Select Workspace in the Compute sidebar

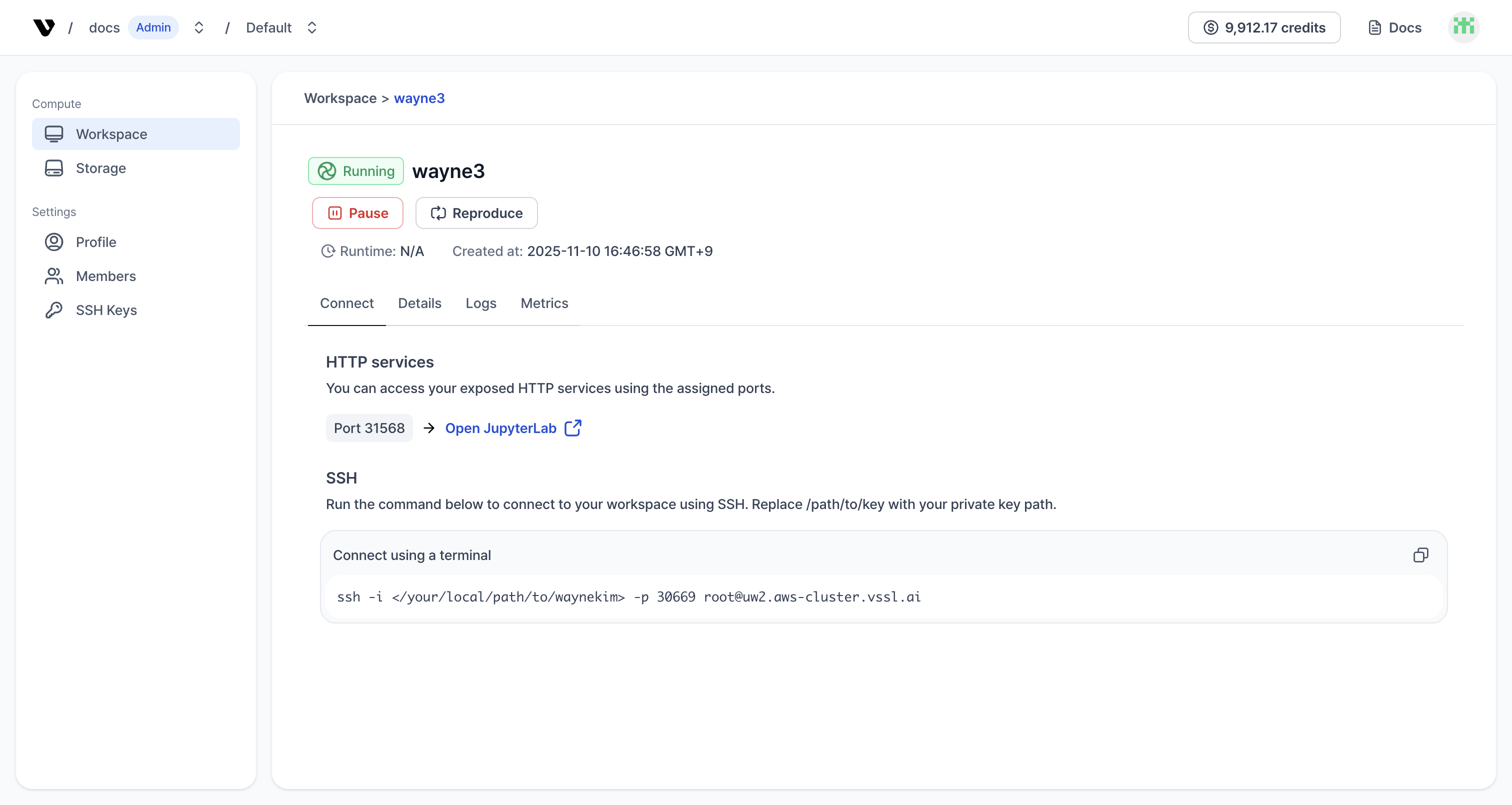[111, 134]
